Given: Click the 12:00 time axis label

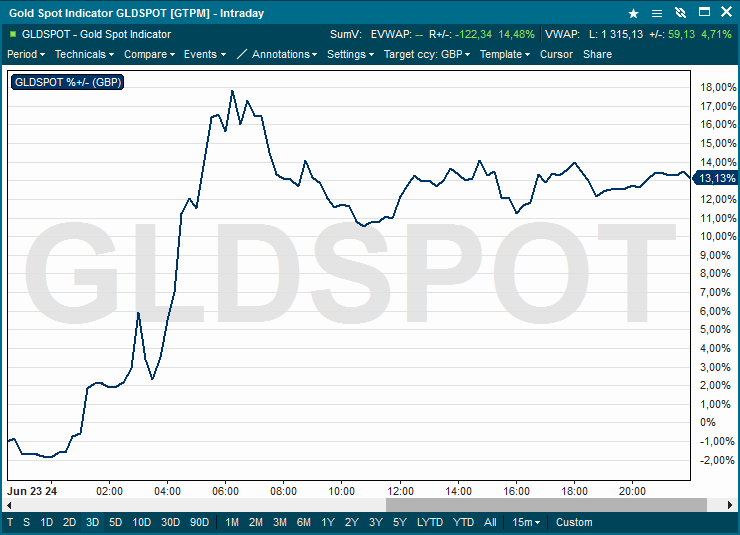Looking at the screenshot, I should (400, 491).
